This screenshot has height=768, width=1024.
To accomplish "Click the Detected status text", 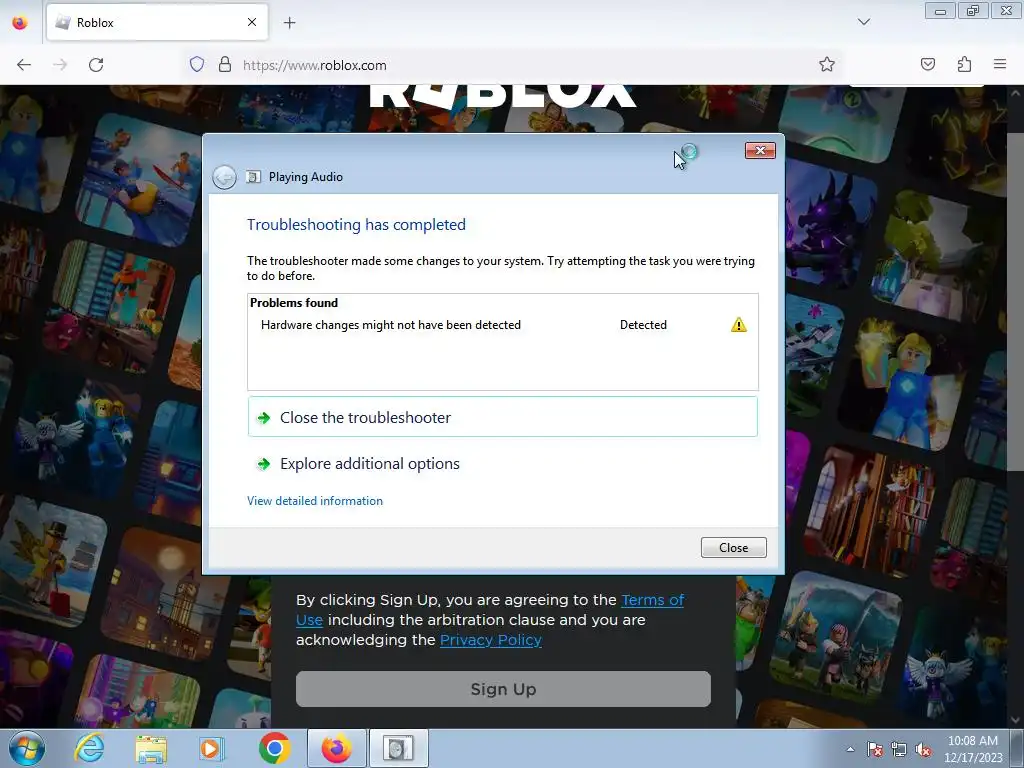I will click(643, 325).
